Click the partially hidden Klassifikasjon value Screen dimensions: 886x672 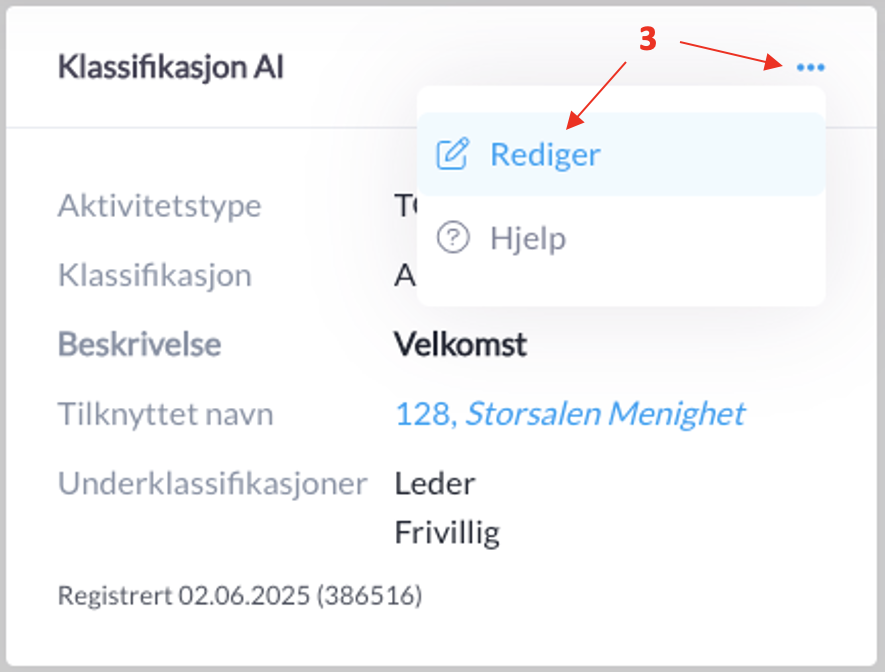405,275
